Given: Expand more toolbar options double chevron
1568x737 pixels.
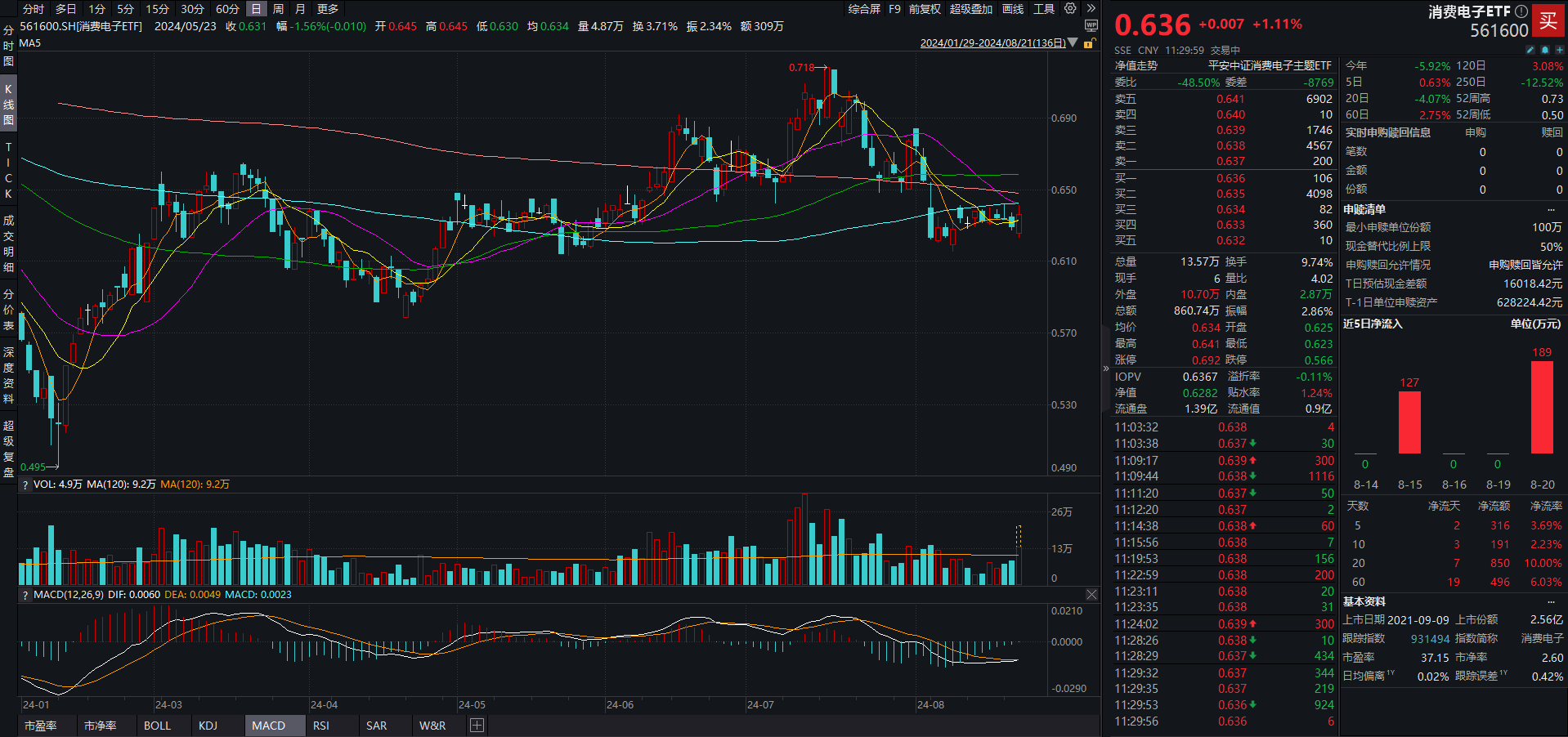Looking at the screenshot, I should coord(1091,9).
